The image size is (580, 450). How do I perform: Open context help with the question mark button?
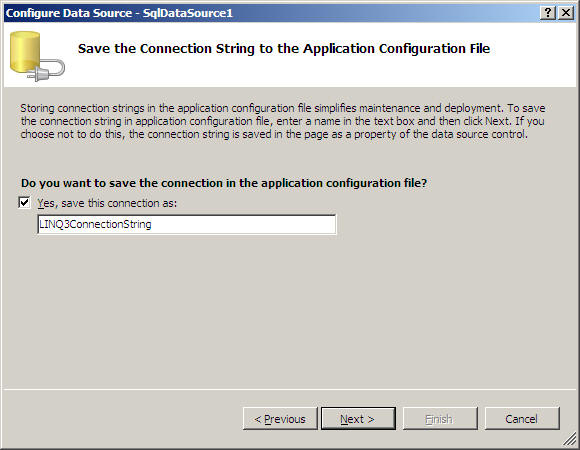547,13
